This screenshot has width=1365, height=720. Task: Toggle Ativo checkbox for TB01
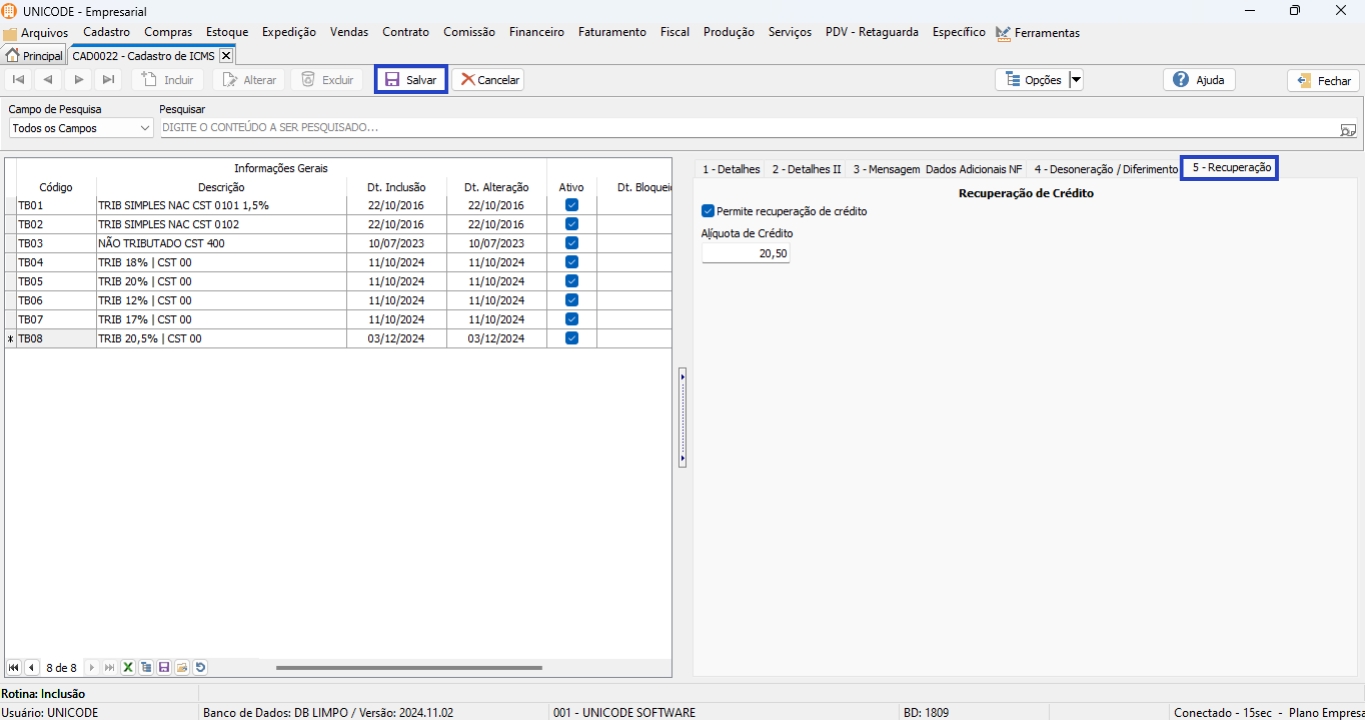(x=572, y=205)
